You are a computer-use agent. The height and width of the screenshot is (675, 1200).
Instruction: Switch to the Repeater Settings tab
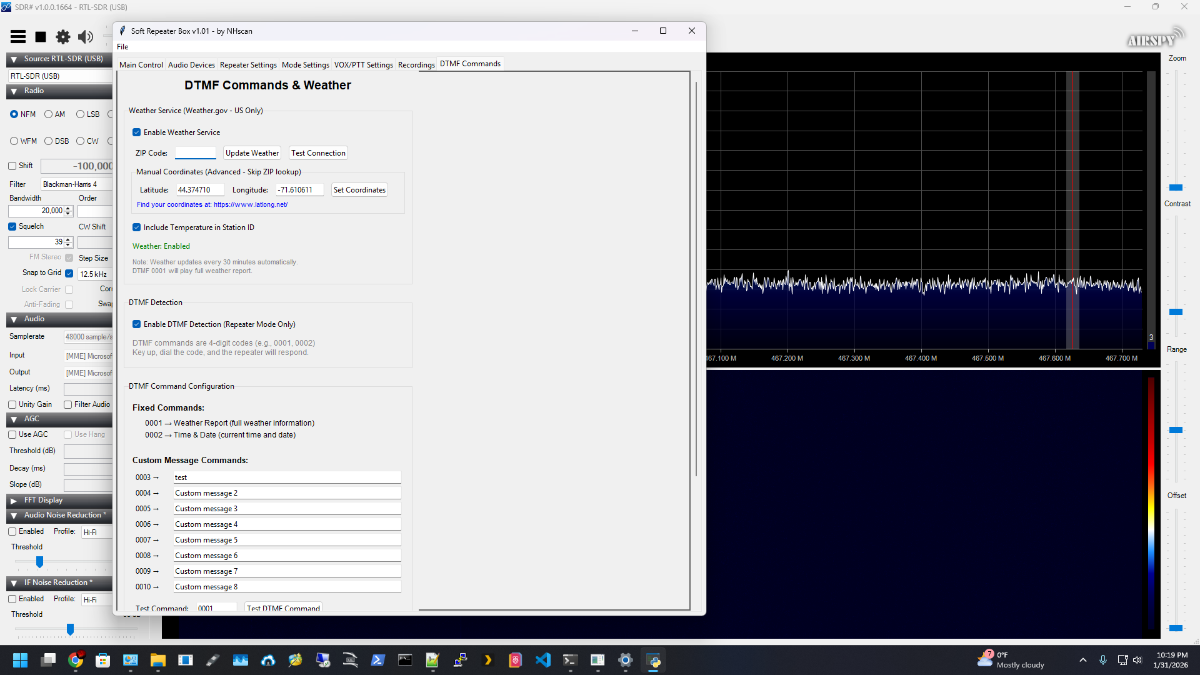248,65
